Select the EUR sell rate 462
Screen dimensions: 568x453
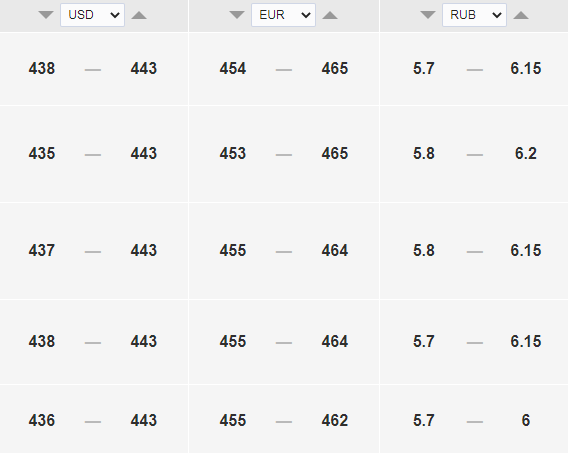pos(335,420)
